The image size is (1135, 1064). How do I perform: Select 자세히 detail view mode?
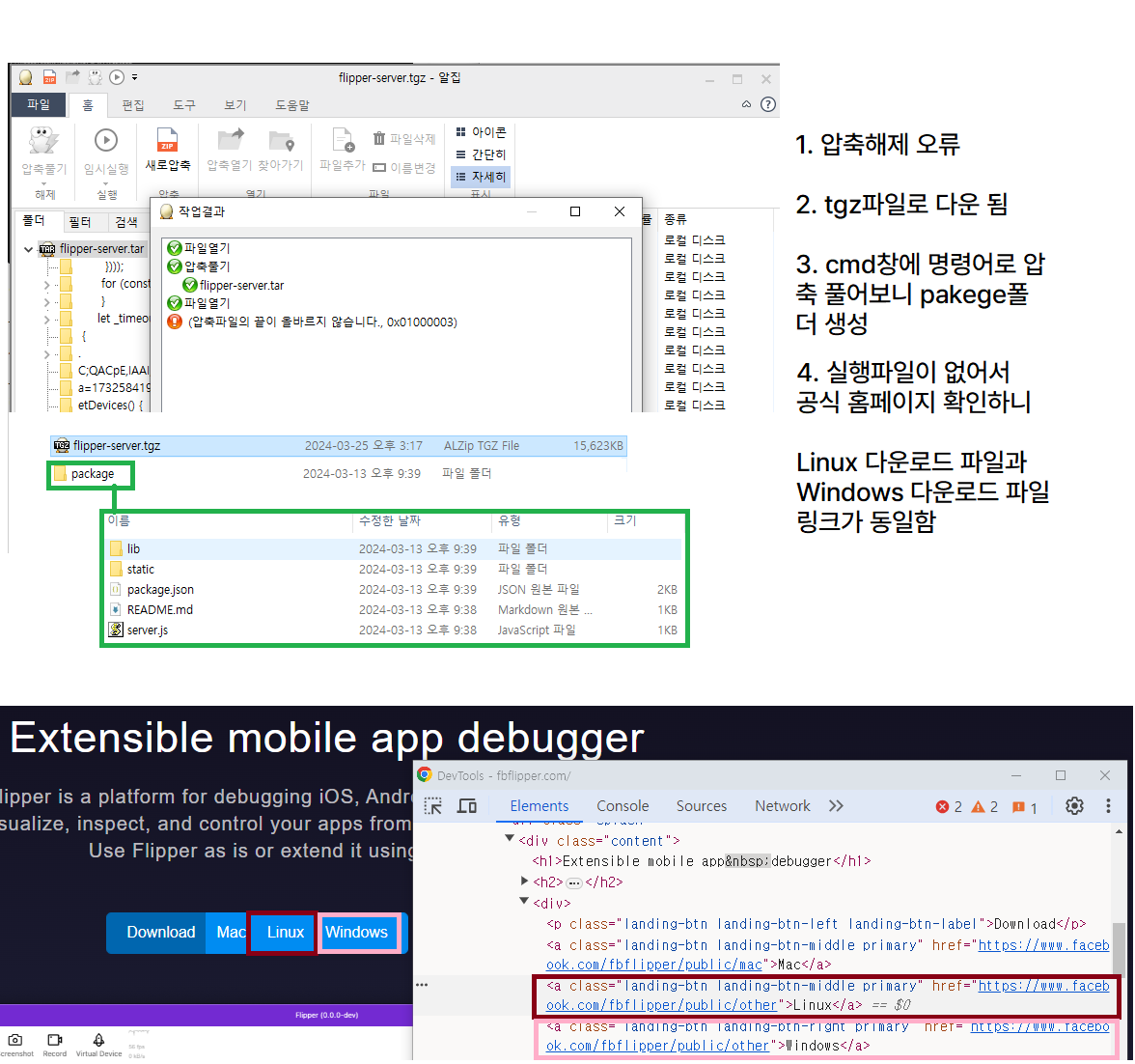[481, 177]
